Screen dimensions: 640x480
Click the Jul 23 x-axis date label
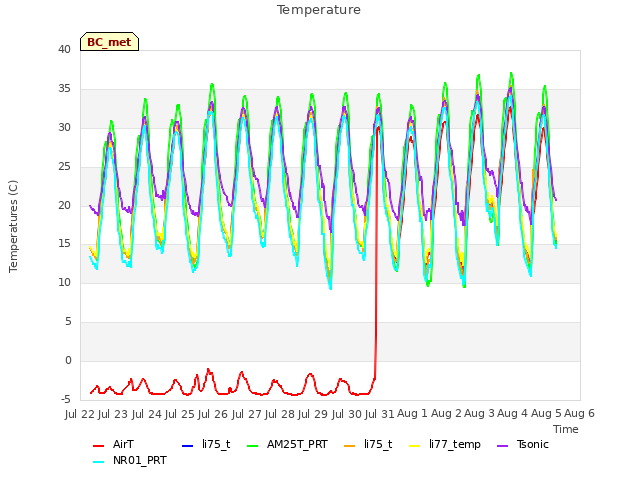pos(113,414)
